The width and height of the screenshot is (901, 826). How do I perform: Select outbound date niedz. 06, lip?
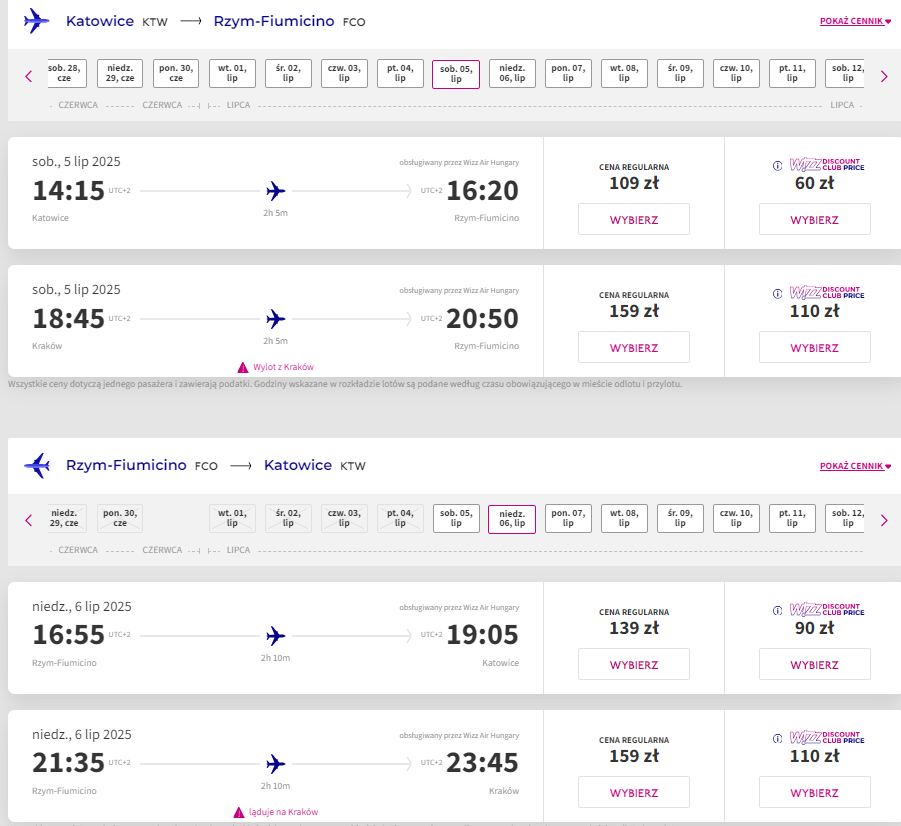pos(512,73)
